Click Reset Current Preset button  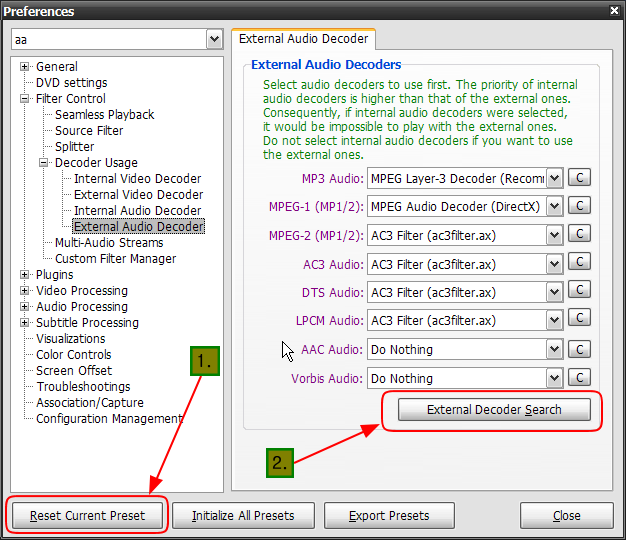[87, 516]
